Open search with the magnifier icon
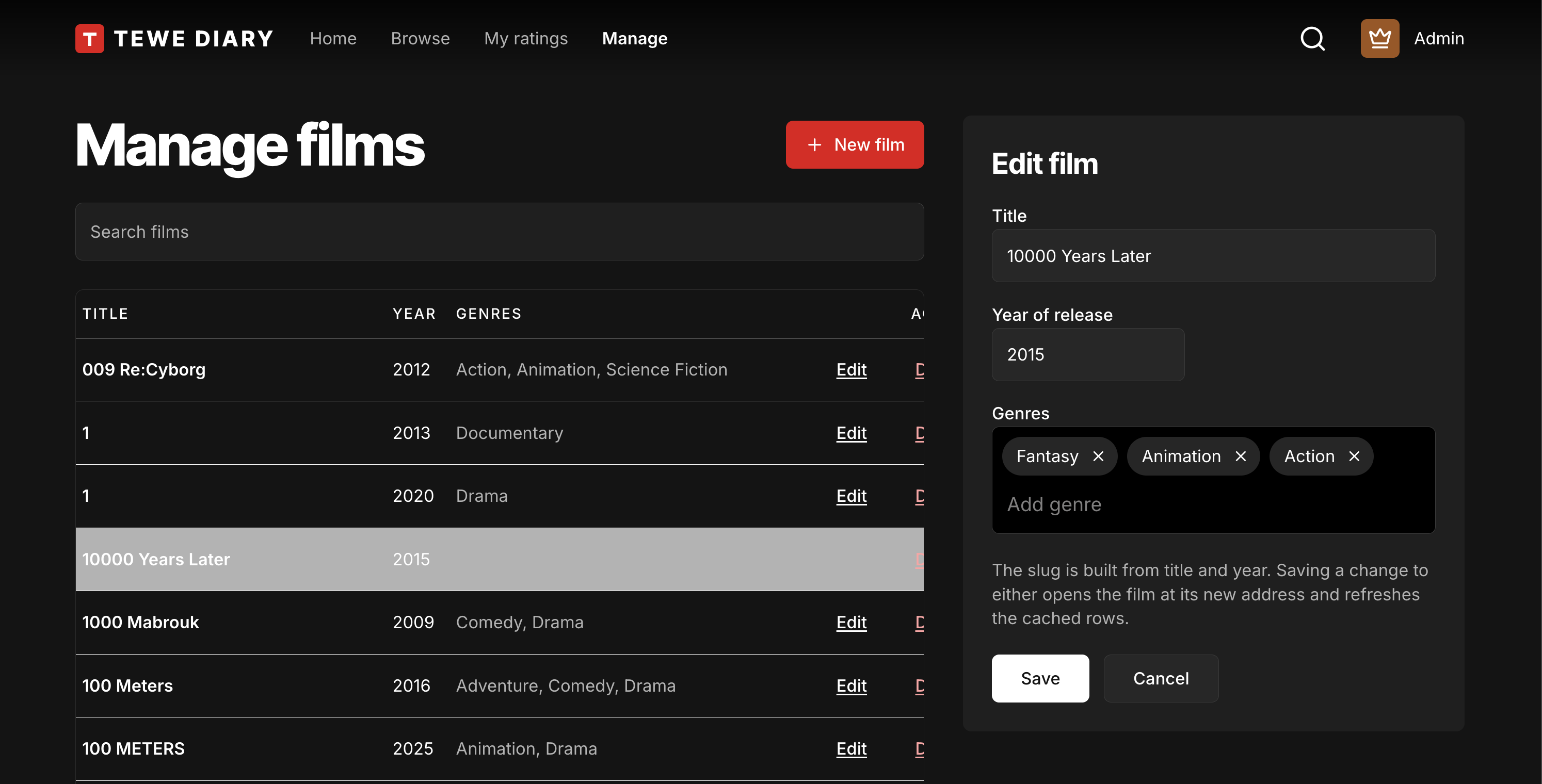The height and width of the screenshot is (784, 1542). [x=1312, y=38]
